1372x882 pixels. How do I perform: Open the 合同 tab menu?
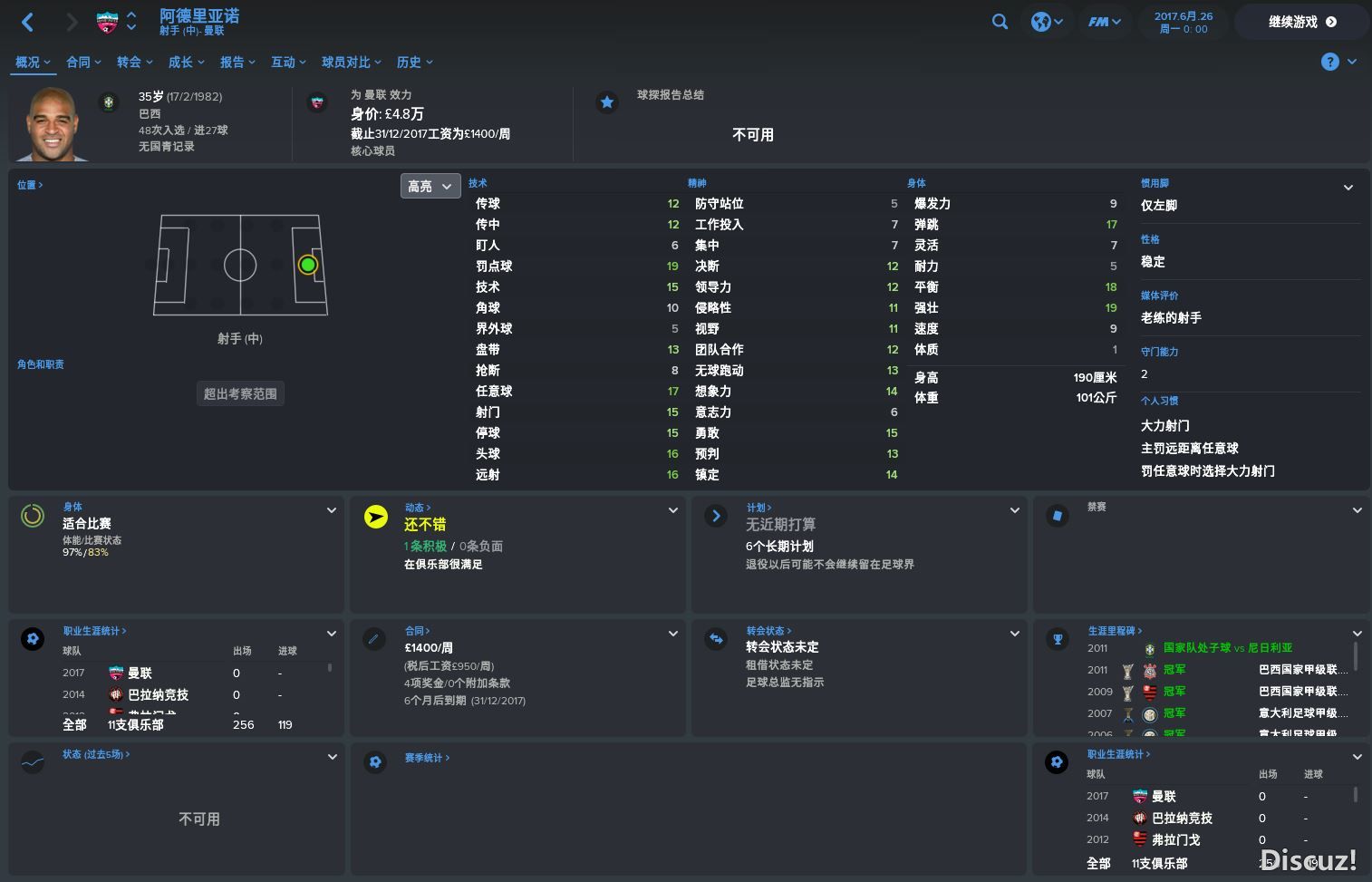pyautogui.click(x=83, y=62)
